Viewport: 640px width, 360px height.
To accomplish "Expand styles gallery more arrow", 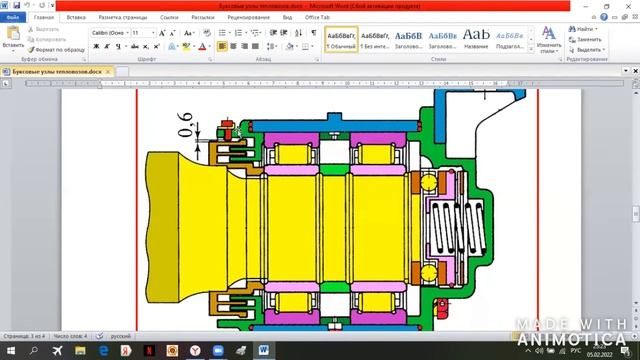I will [x=531, y=49].
